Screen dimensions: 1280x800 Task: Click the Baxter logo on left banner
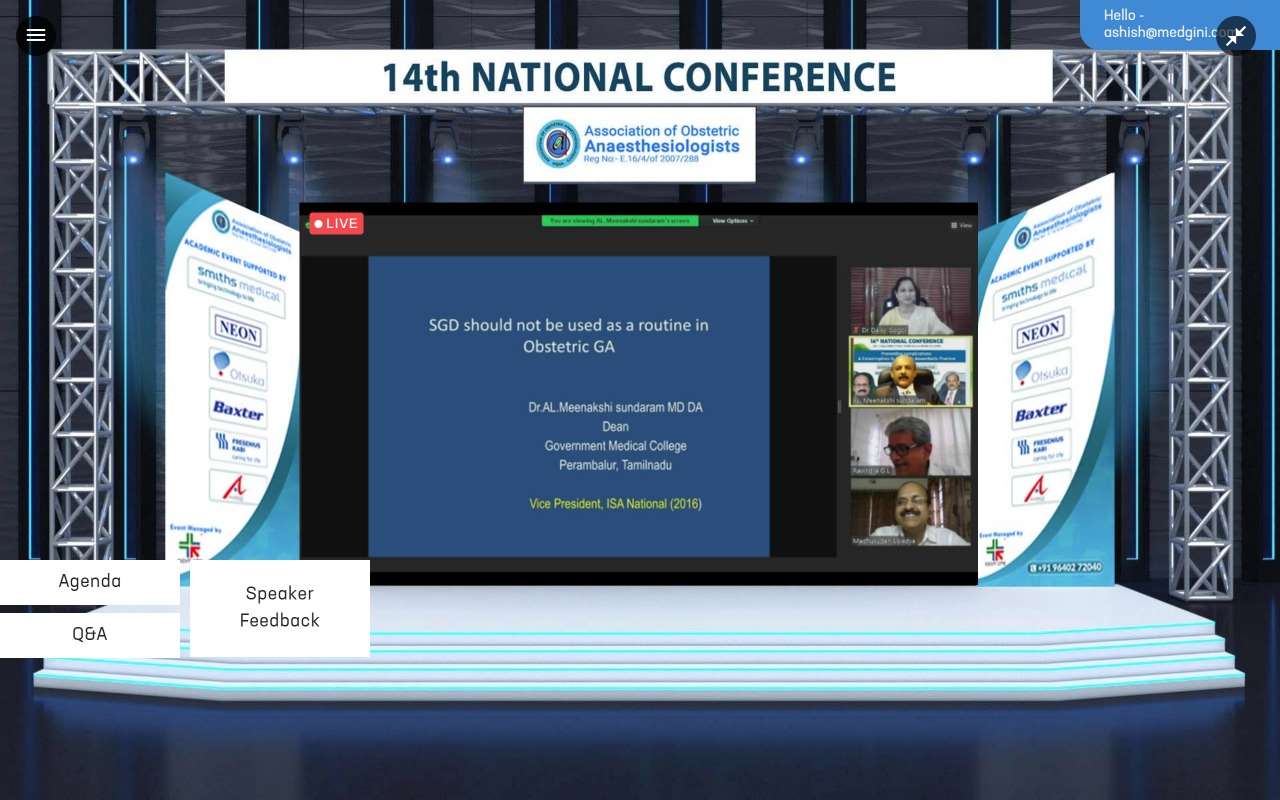point(238,410)
